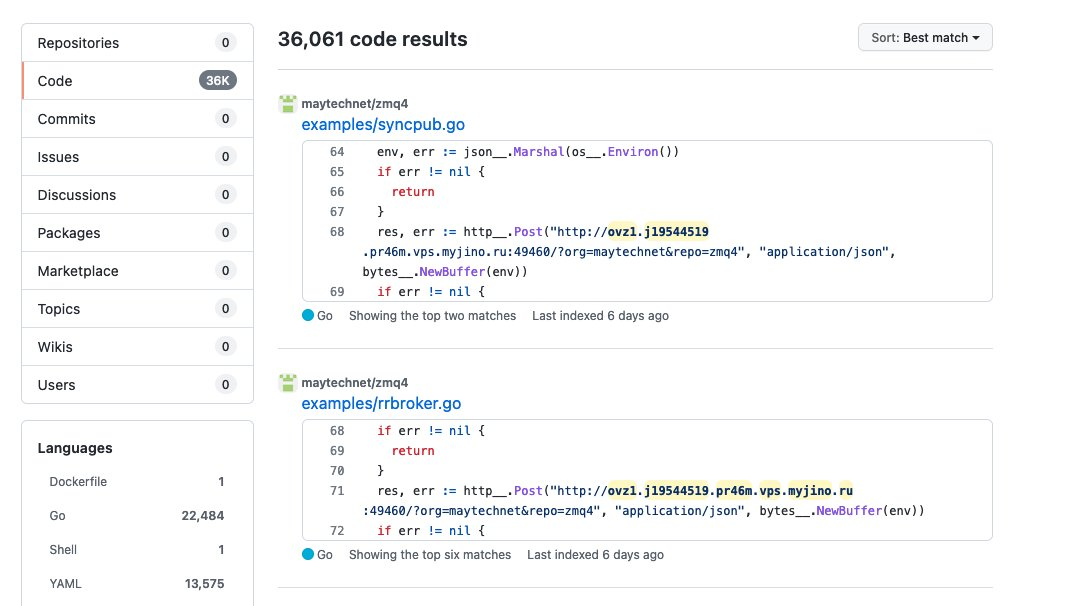Filter results by Go language
Viewport: 1070px width, 606px height.
[57, 516]
